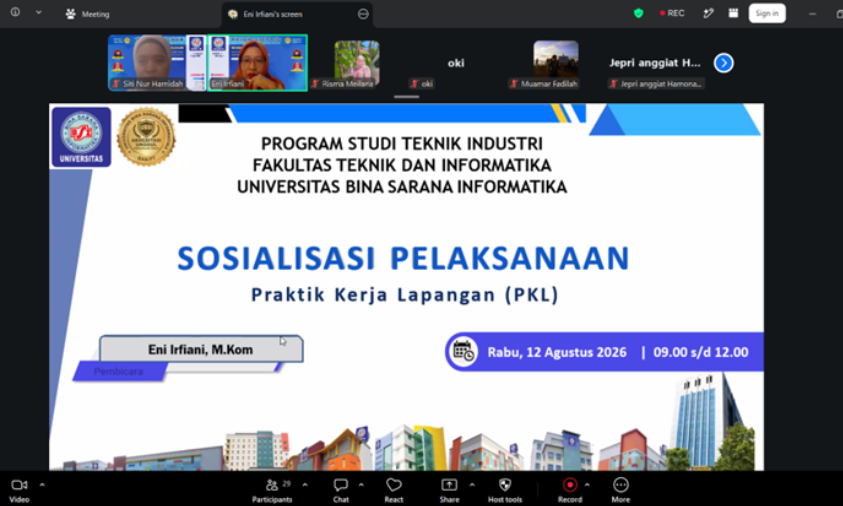Minimize the Zoom meeting window
Image resolution: width=843 pixels, height=506 pixels.
(x=812, y=14)
